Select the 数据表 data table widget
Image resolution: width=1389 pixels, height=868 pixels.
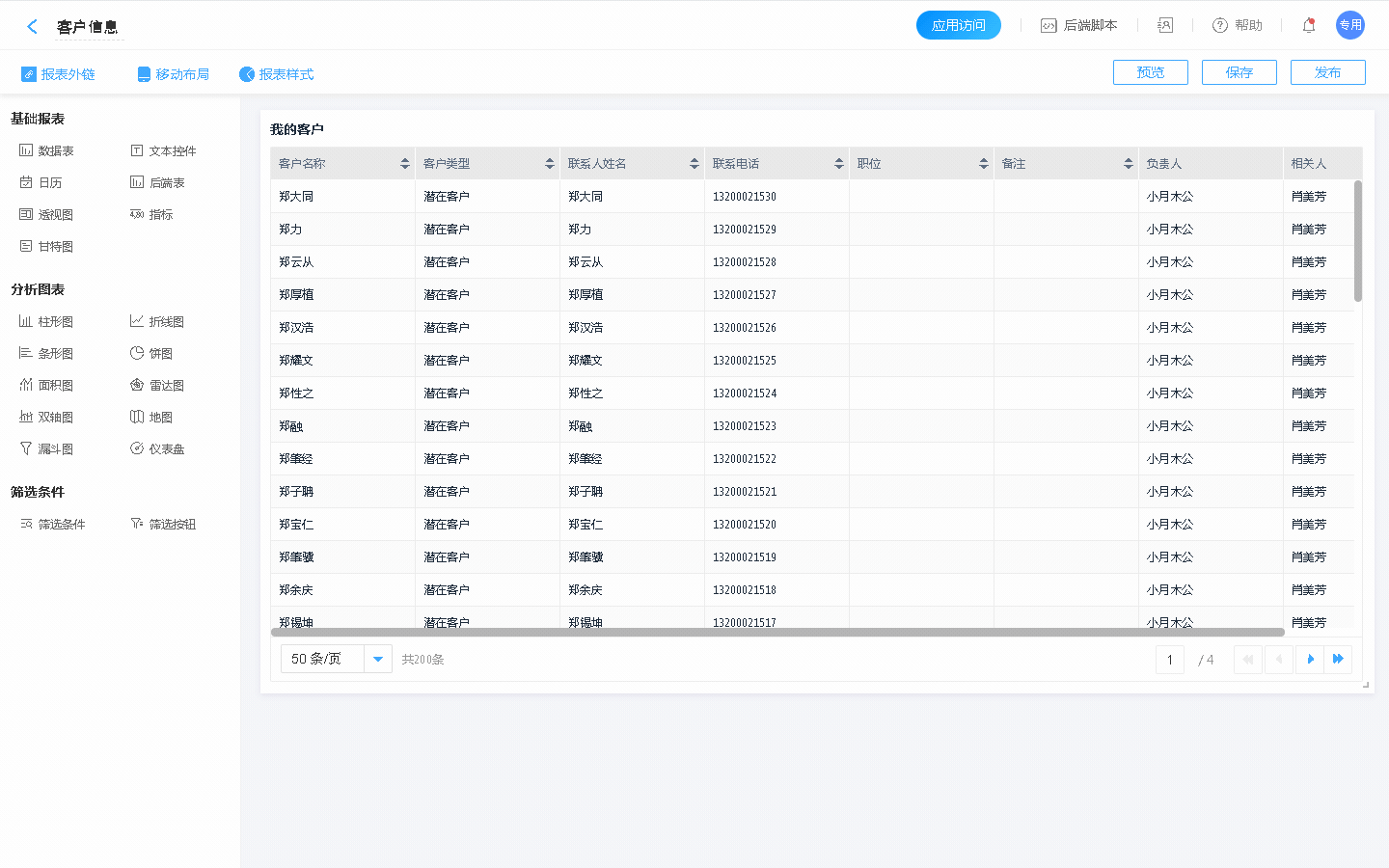[46, 150]
